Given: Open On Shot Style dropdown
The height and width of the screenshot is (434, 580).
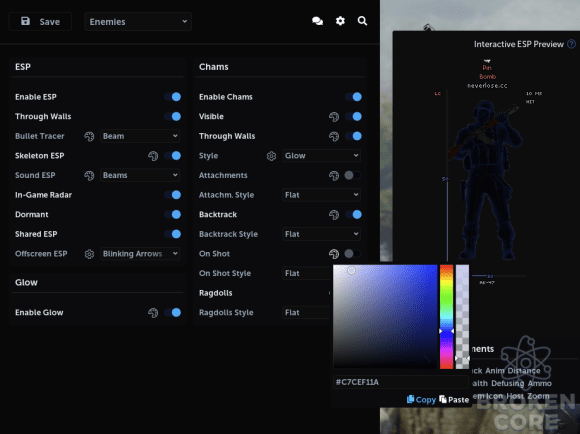Looking at the screenshot, I should coord(307,273).
